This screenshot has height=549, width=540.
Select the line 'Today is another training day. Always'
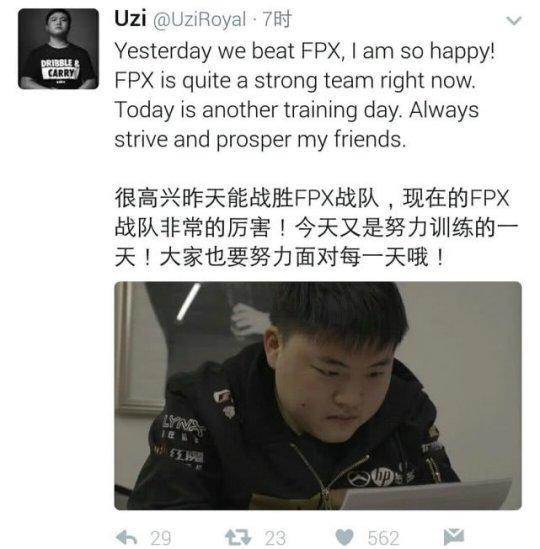click(x=297, y=110)
